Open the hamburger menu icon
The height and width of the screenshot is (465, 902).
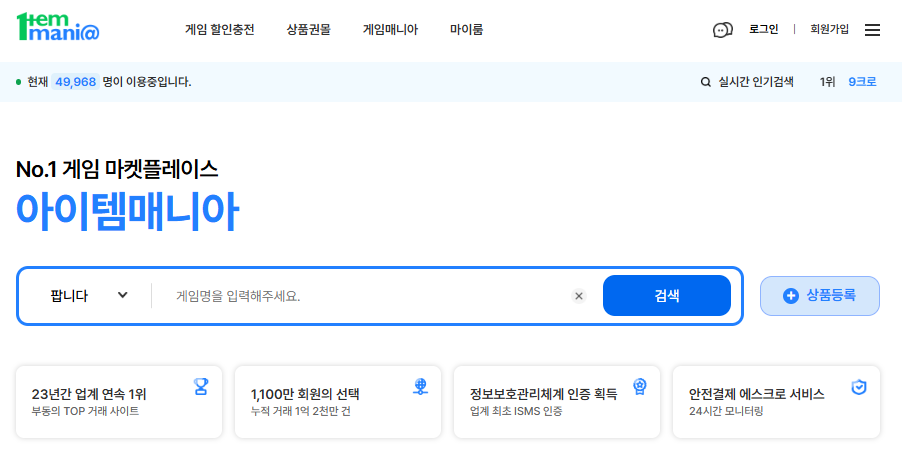872,30
